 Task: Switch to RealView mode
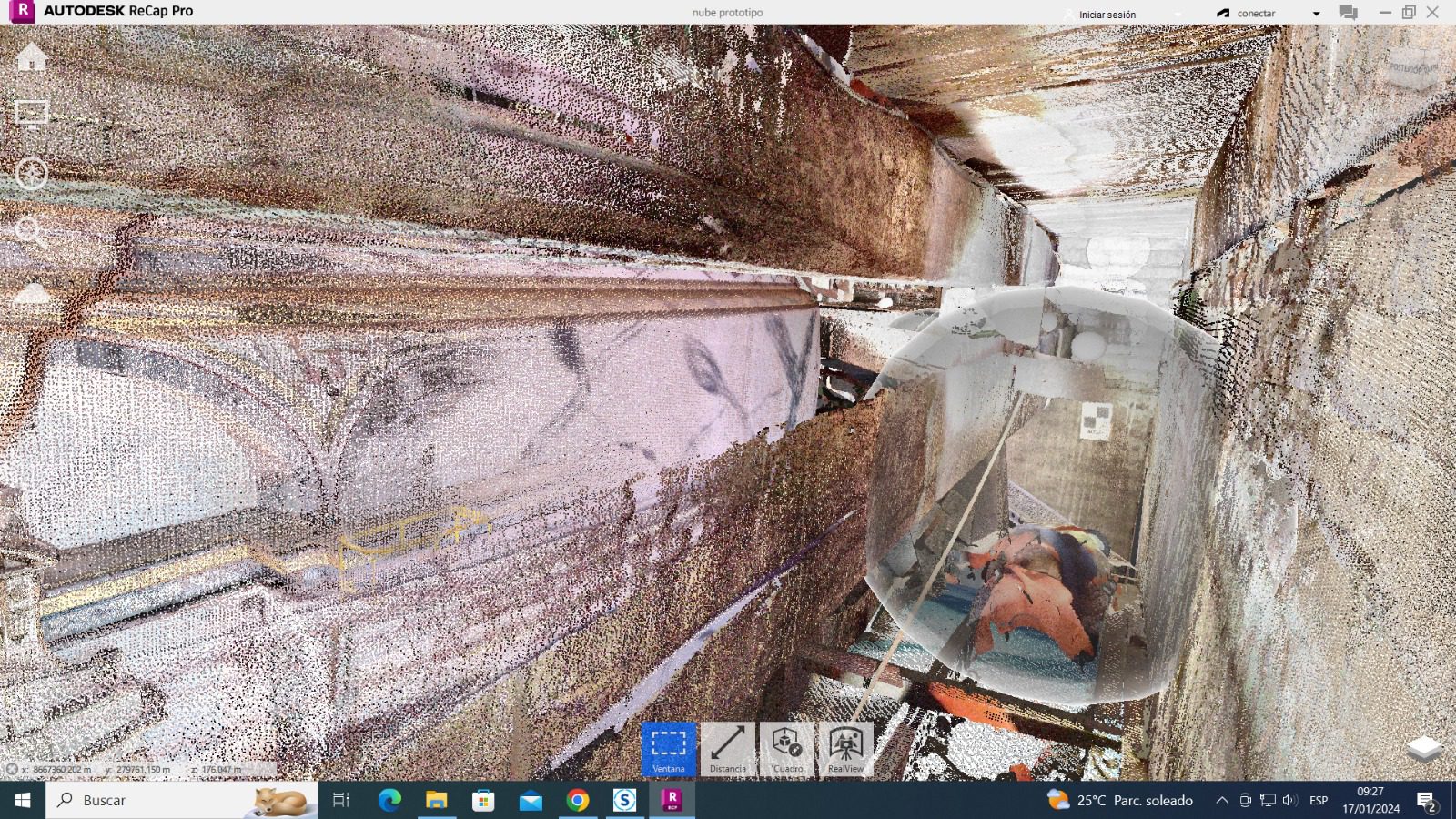click(x=845, y=749)
